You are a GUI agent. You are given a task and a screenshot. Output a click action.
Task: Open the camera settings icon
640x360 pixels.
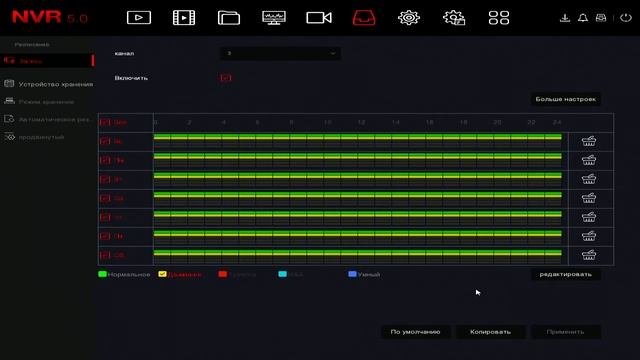[319, 18]
